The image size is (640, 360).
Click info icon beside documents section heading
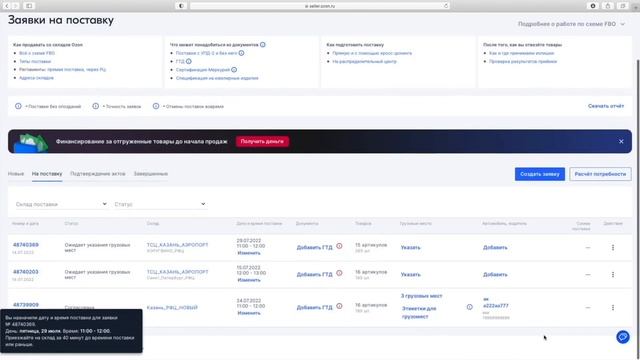(262, 44)
